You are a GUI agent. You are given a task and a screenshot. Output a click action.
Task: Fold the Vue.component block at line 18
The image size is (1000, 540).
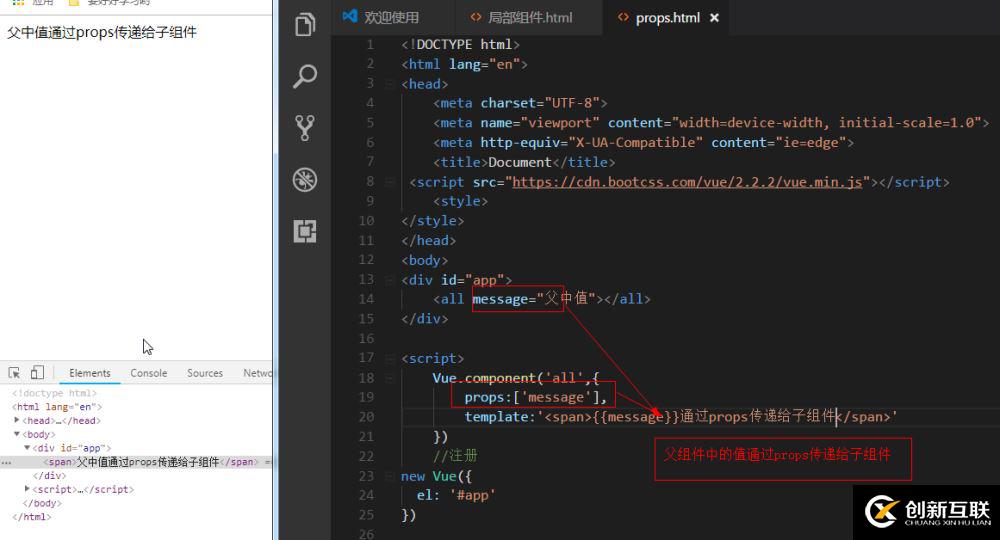pos(389,378)
